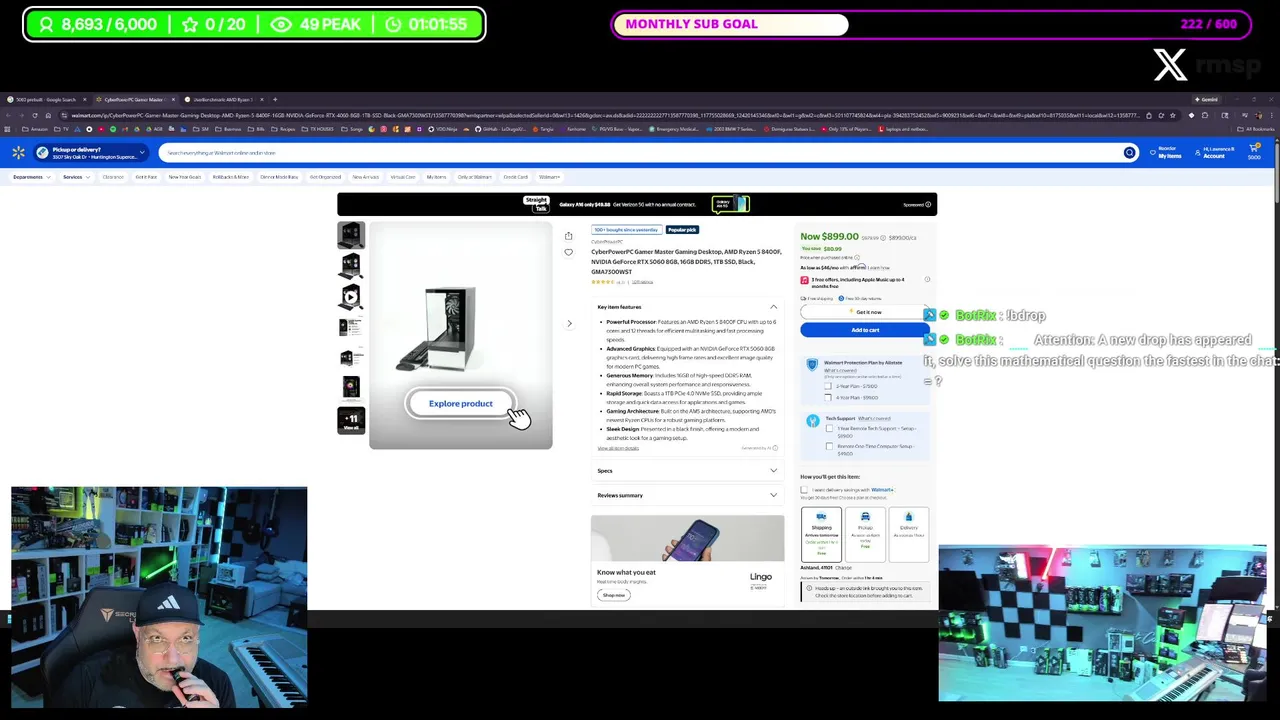Open the Get It Fast nav item
Image resolution: width=1280 pixels, height=720 pixels.
[146, 177]
